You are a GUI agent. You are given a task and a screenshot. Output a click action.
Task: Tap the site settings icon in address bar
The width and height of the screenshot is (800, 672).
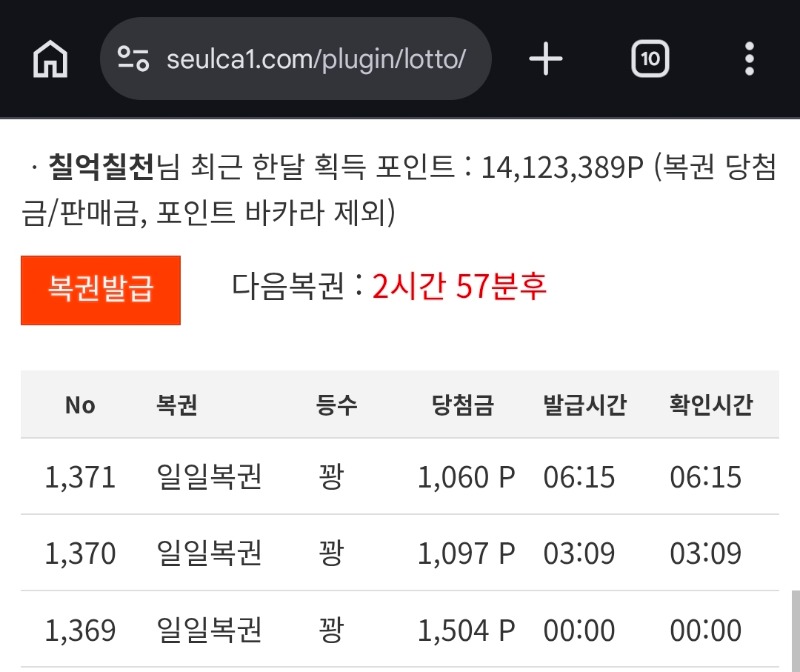[x=133, y=59]
